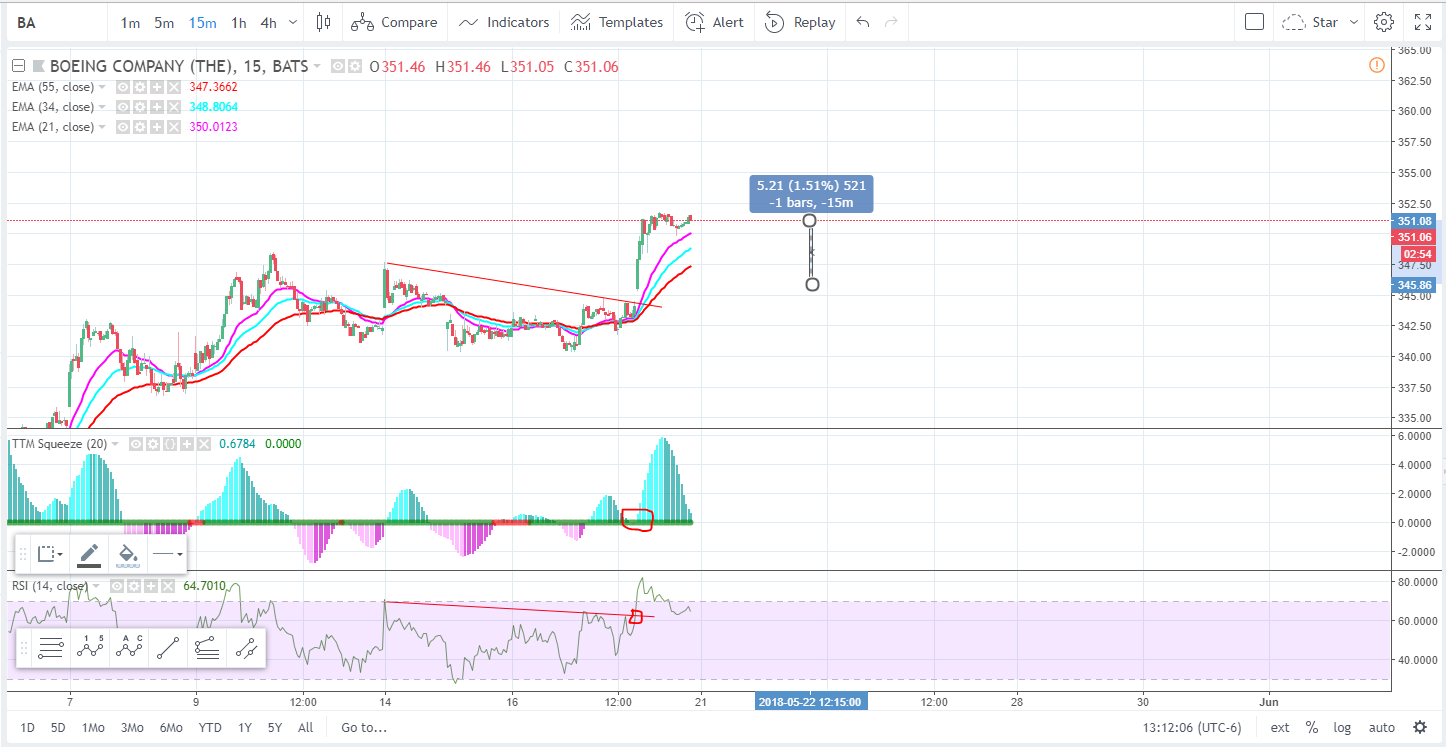Switch to 1h timeframe
The width and height of the screenshot is (1446, 747).
tap(239, 22)
